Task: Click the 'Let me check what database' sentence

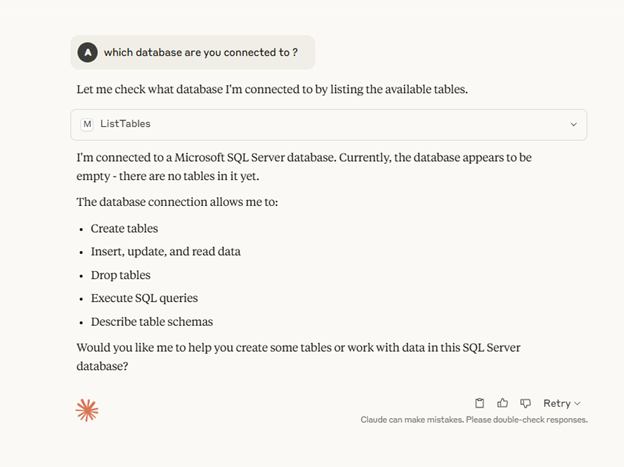Action: click(272, 90)
